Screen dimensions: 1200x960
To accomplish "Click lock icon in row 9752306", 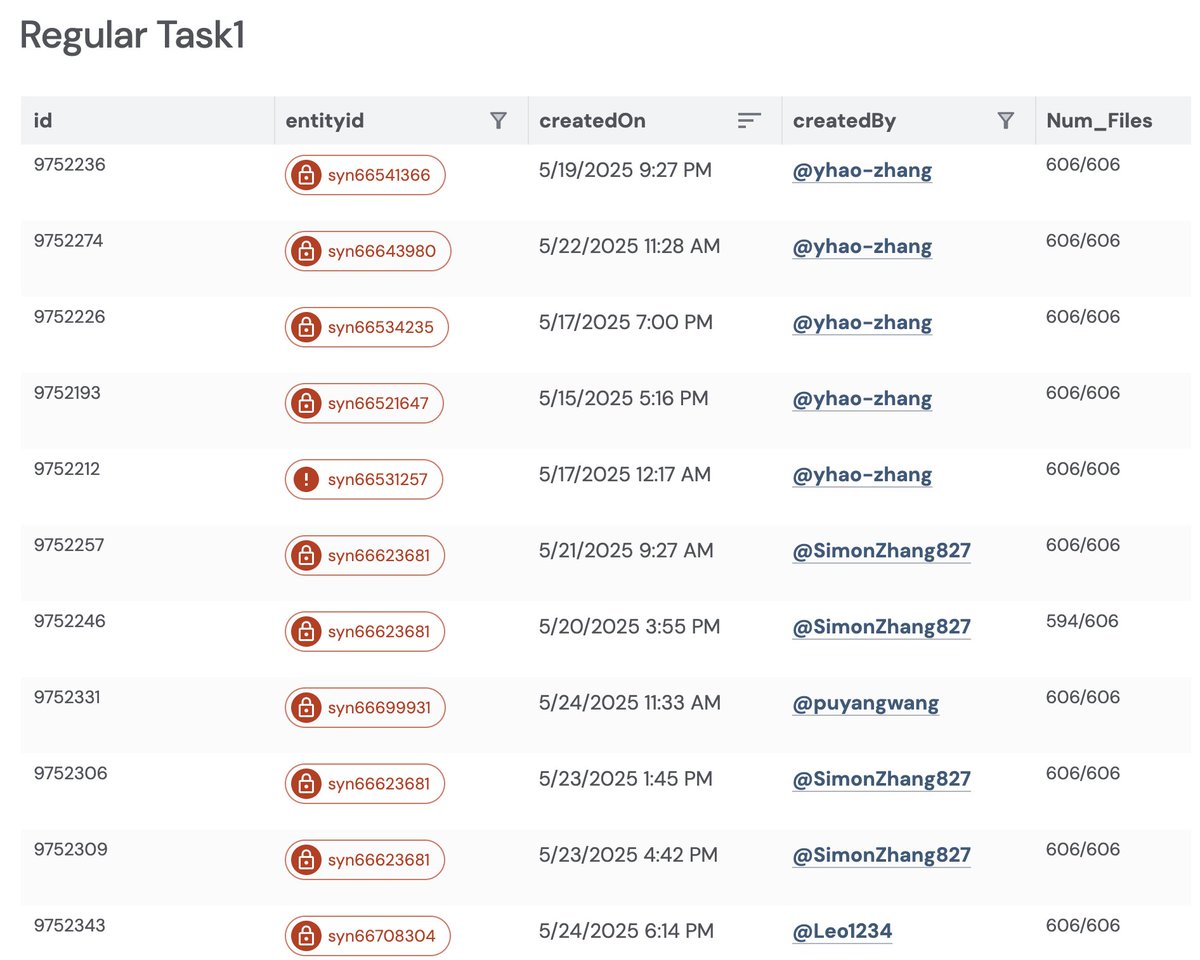I will click(x=306, y=783).
